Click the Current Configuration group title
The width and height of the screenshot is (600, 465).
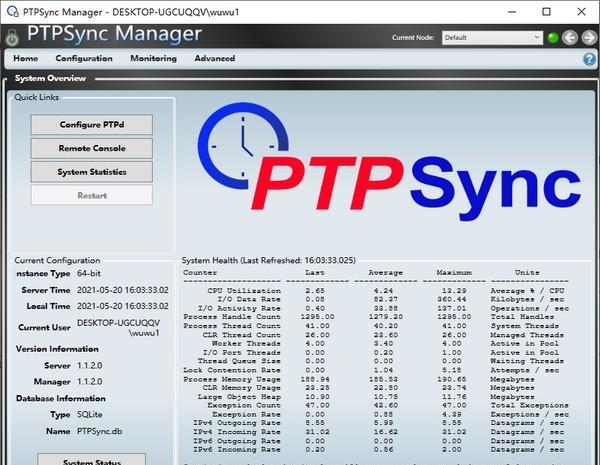pos(57,261)
